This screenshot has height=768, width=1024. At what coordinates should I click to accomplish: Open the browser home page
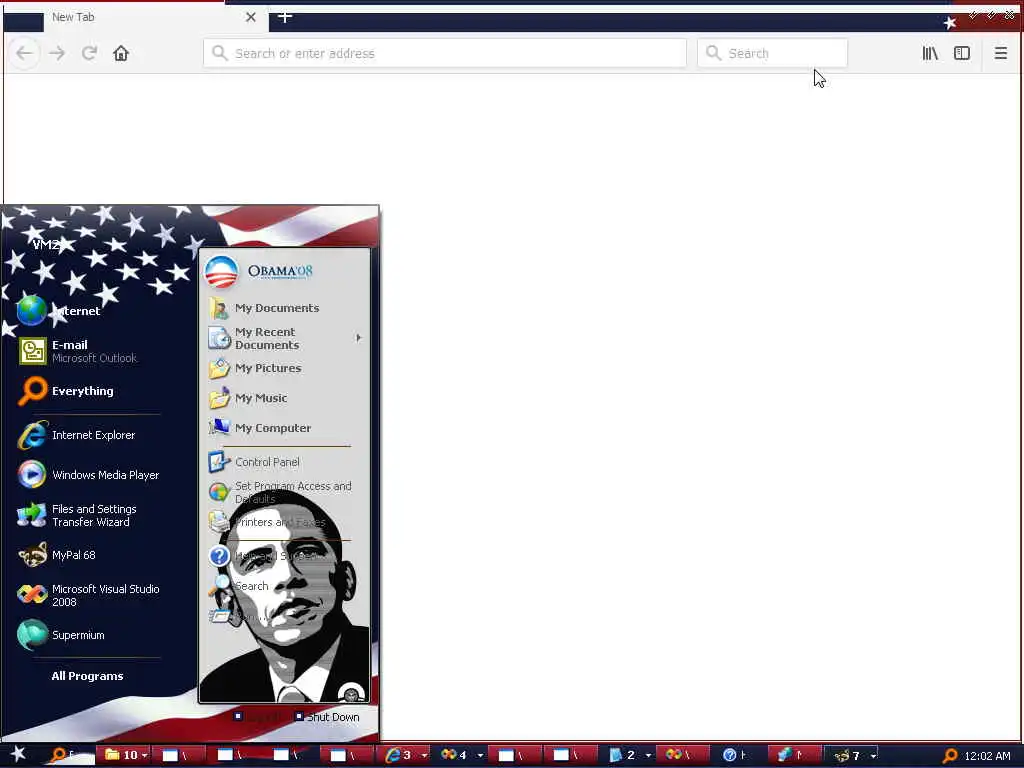point(121,53)
